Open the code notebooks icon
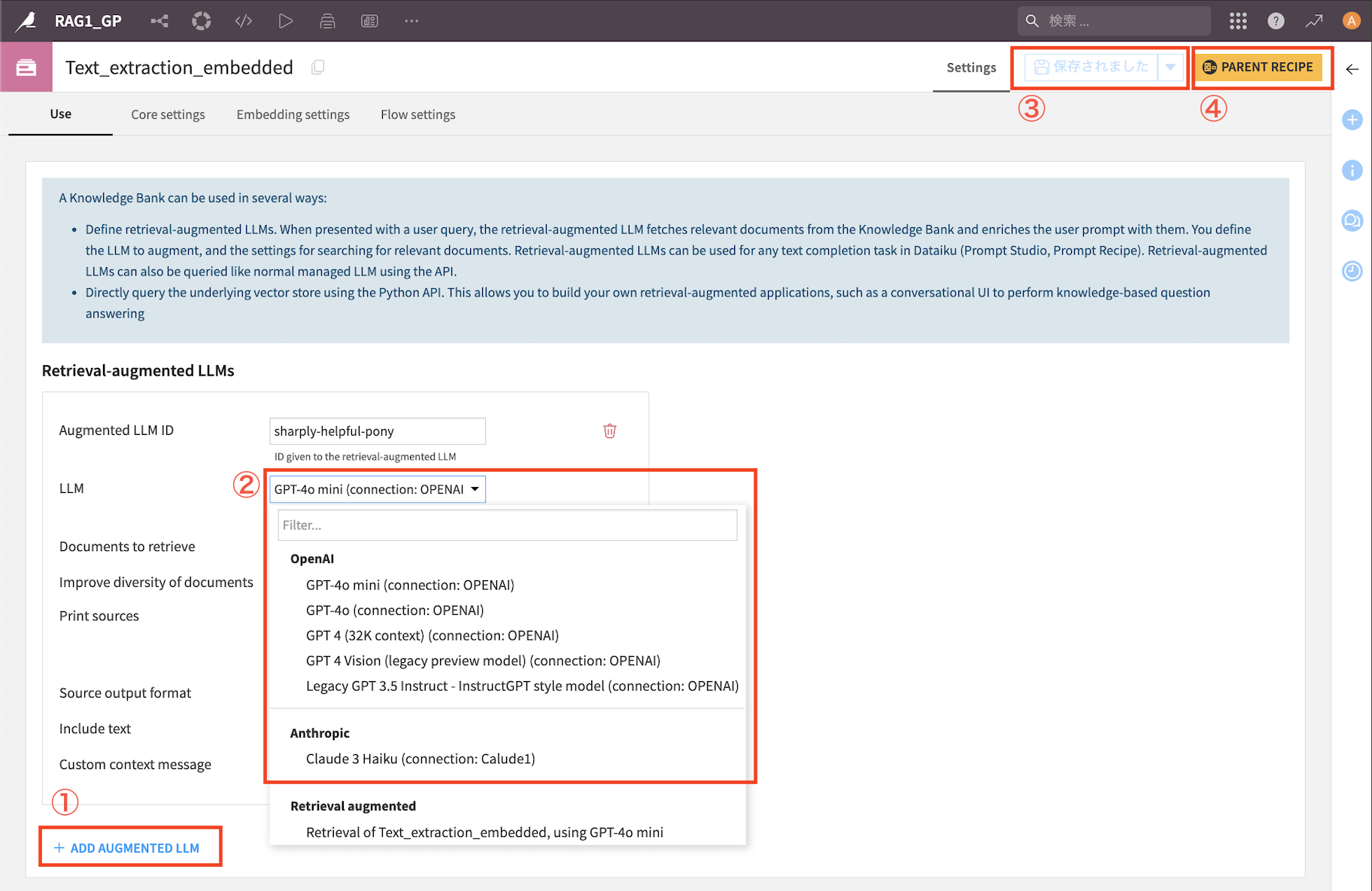 coord(244,21)
